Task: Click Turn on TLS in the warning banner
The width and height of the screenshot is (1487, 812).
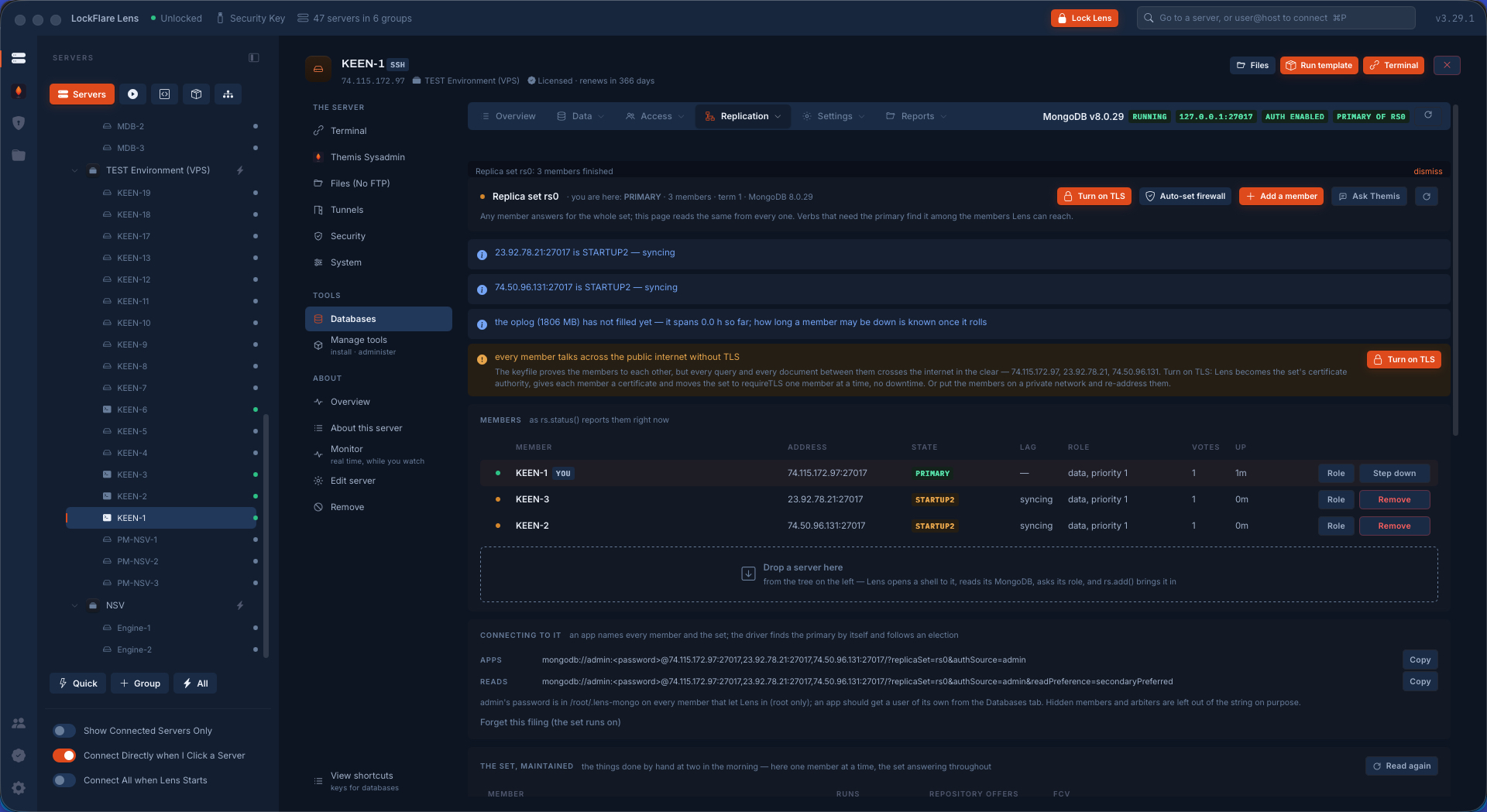Action: 1403,359
